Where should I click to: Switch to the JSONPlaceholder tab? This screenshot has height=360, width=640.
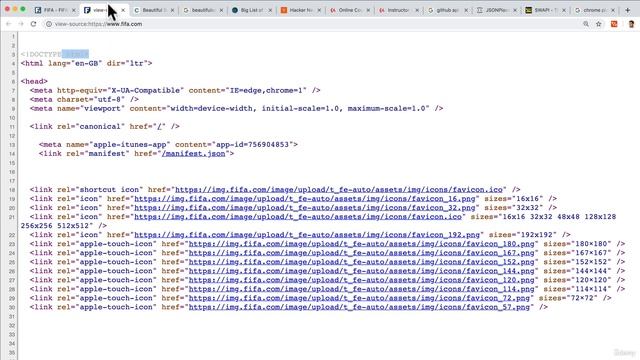tap(497, 10)
